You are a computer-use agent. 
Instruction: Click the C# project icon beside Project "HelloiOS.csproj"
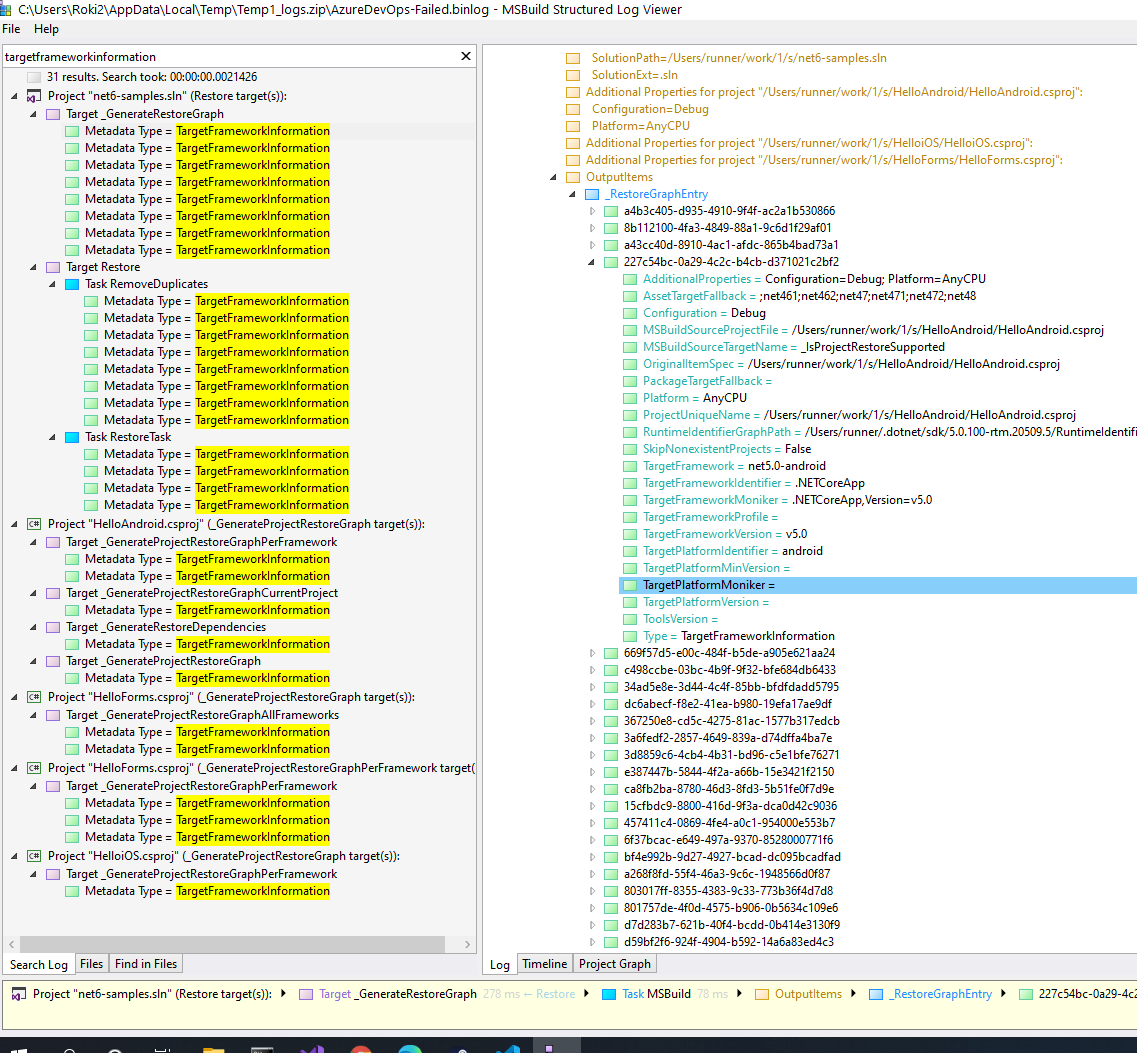pyautogui.click(x=33, y=856)
